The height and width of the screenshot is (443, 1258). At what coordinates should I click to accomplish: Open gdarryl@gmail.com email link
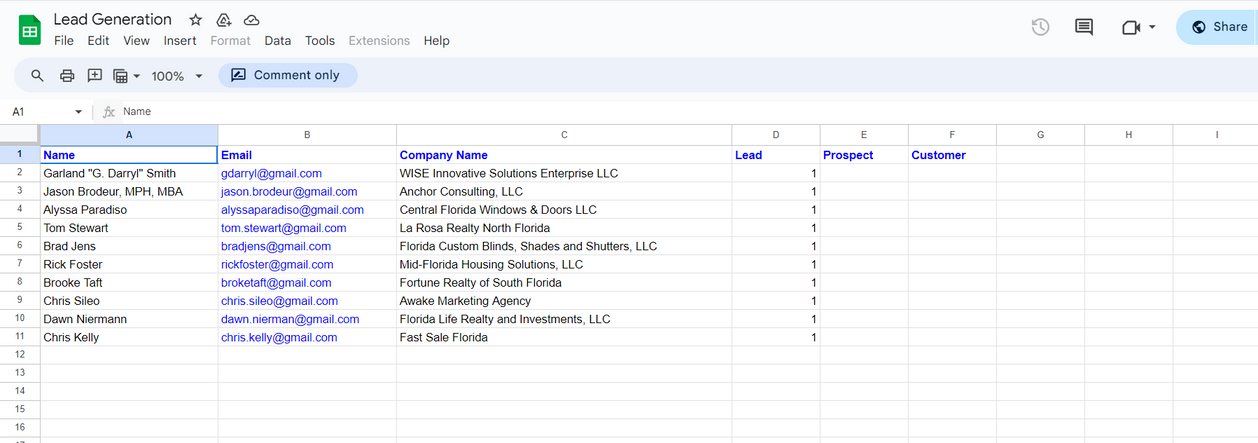click(271, 173)
